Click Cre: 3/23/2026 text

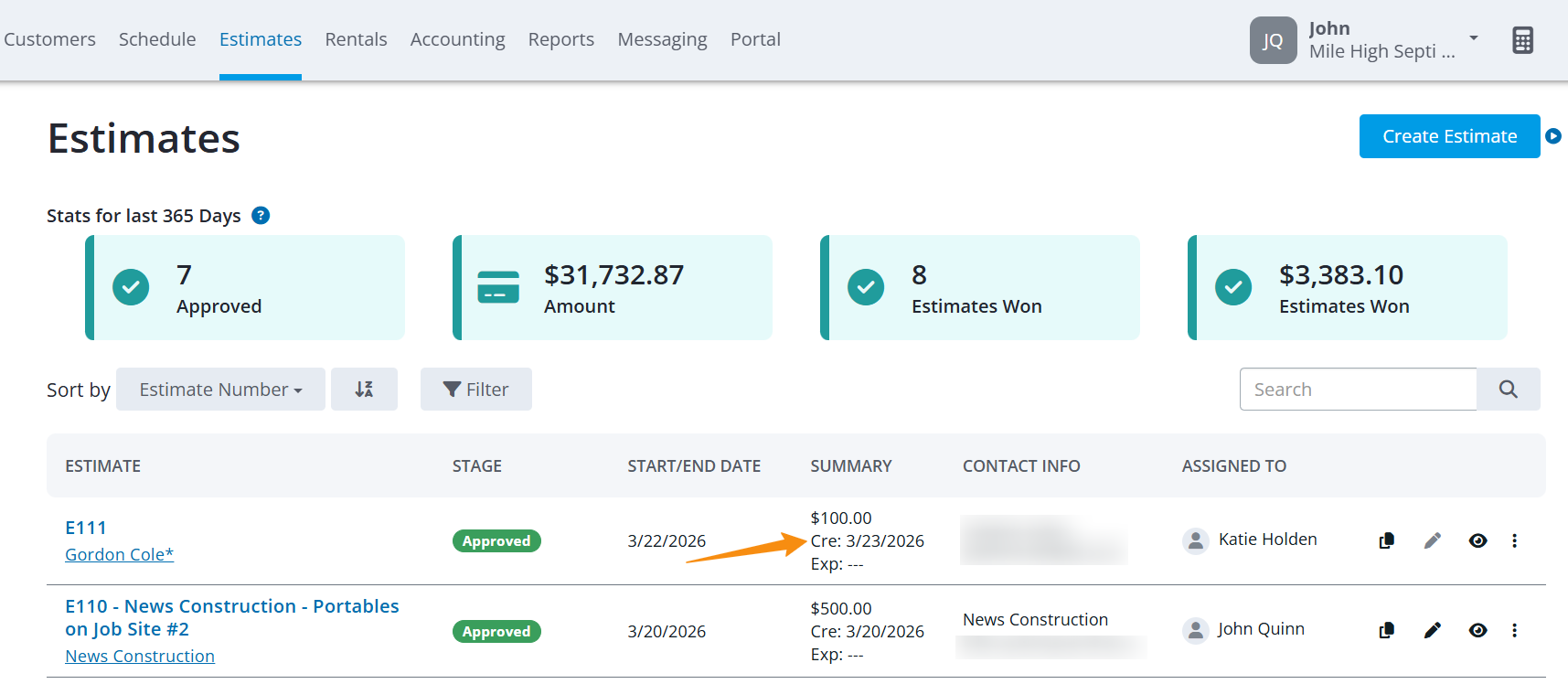coord(867,541)
